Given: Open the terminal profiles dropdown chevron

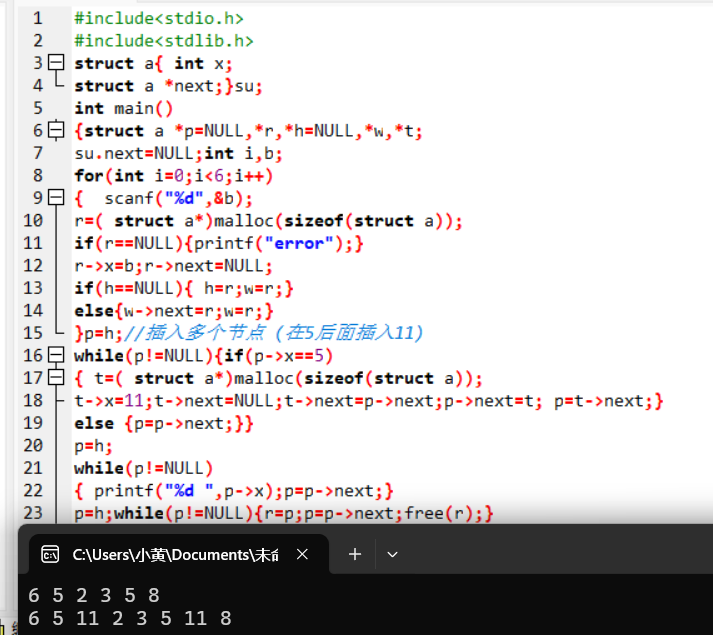Looking at the screenshot, I should [392, 554].
